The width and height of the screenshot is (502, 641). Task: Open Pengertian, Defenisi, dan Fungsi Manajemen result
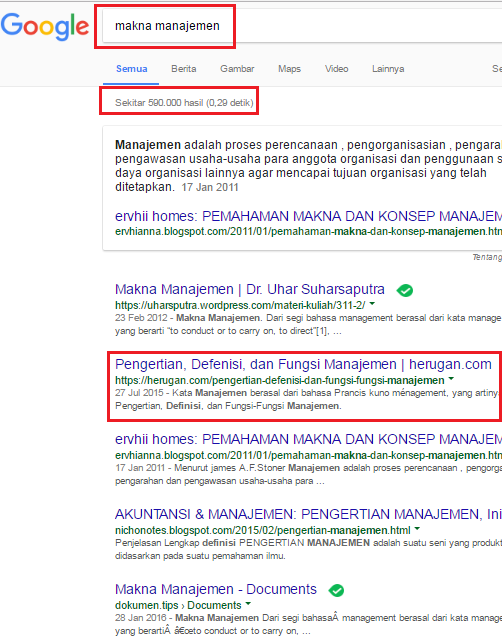tap(303, 364)
